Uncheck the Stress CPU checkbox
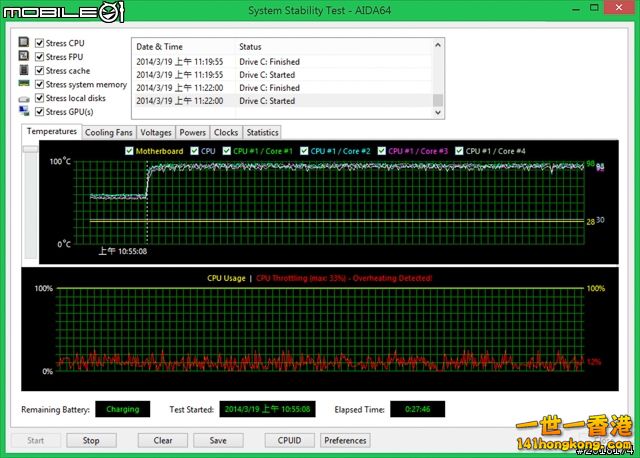 click(40, 43)
